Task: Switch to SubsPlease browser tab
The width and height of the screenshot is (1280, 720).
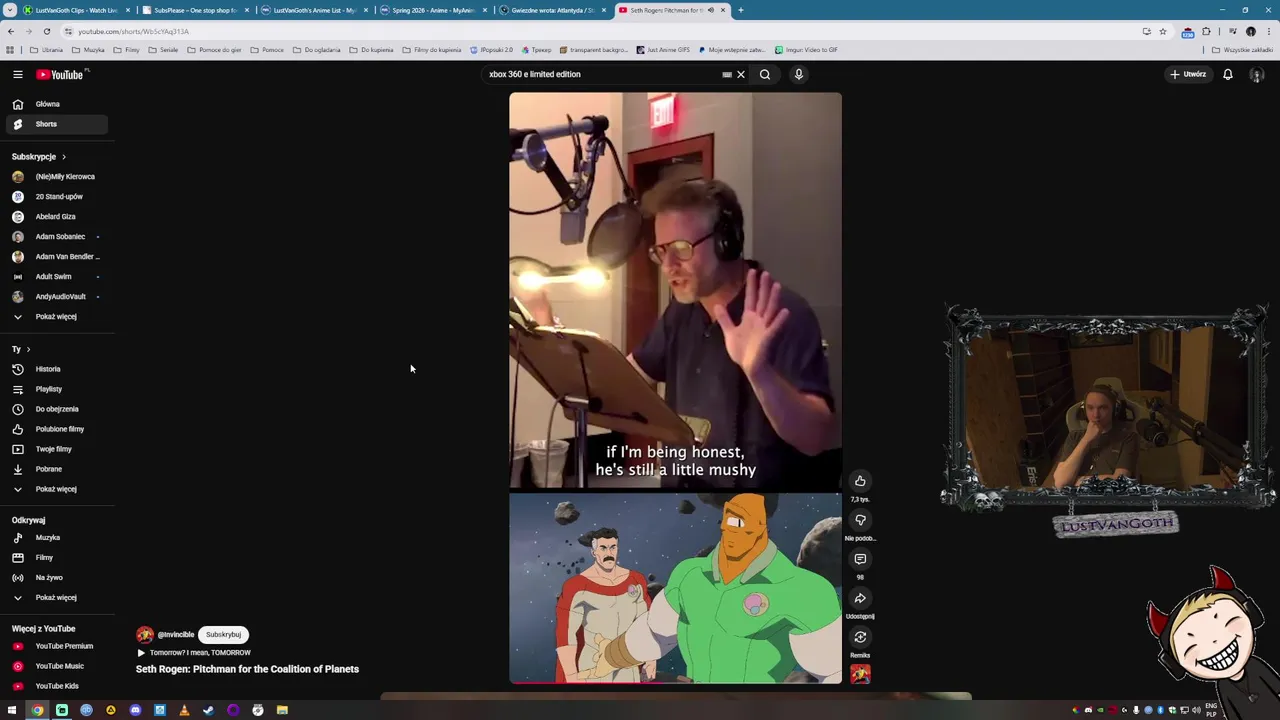Action: (195, 10)
